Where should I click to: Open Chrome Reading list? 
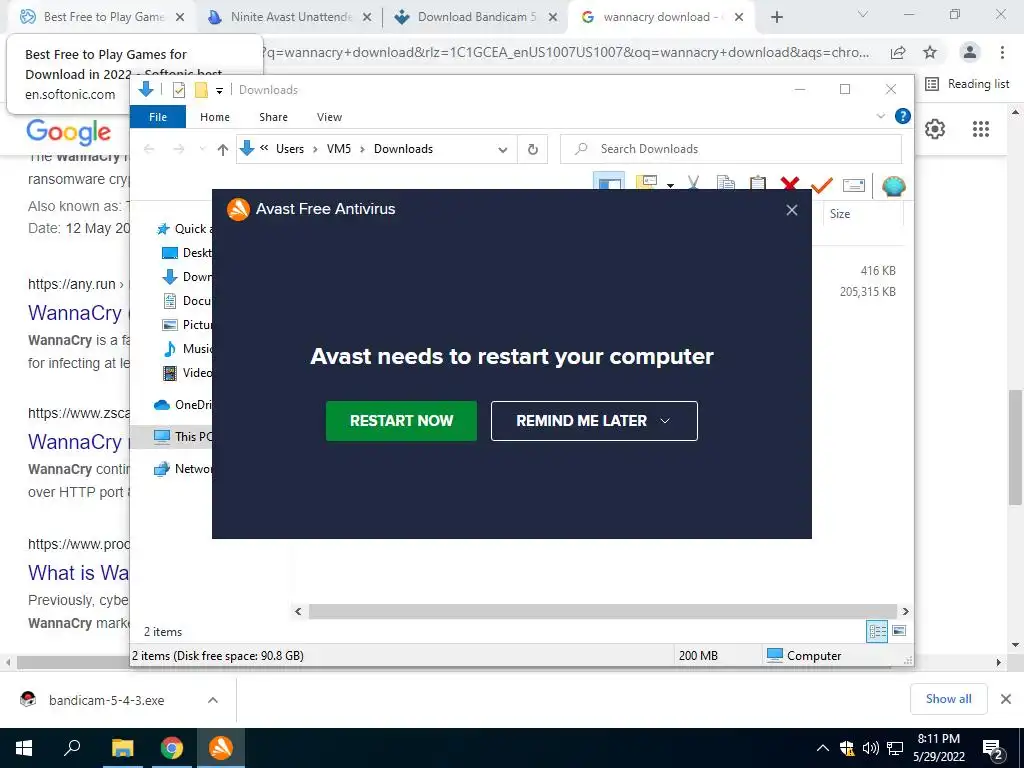968,84
